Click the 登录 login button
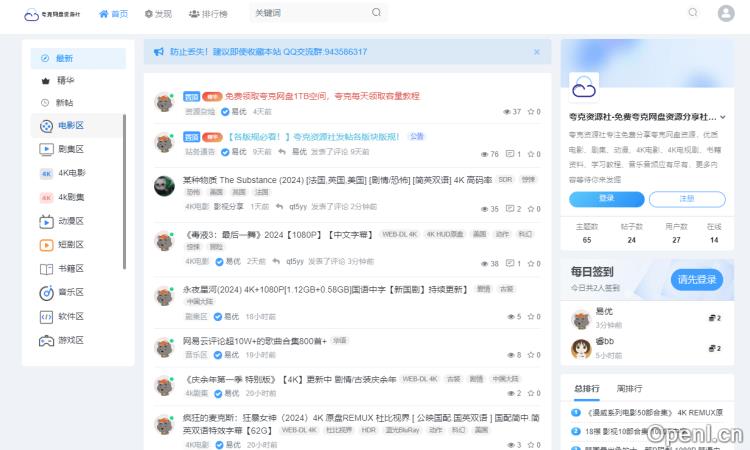750x450 pixels. tap(607, 199)
